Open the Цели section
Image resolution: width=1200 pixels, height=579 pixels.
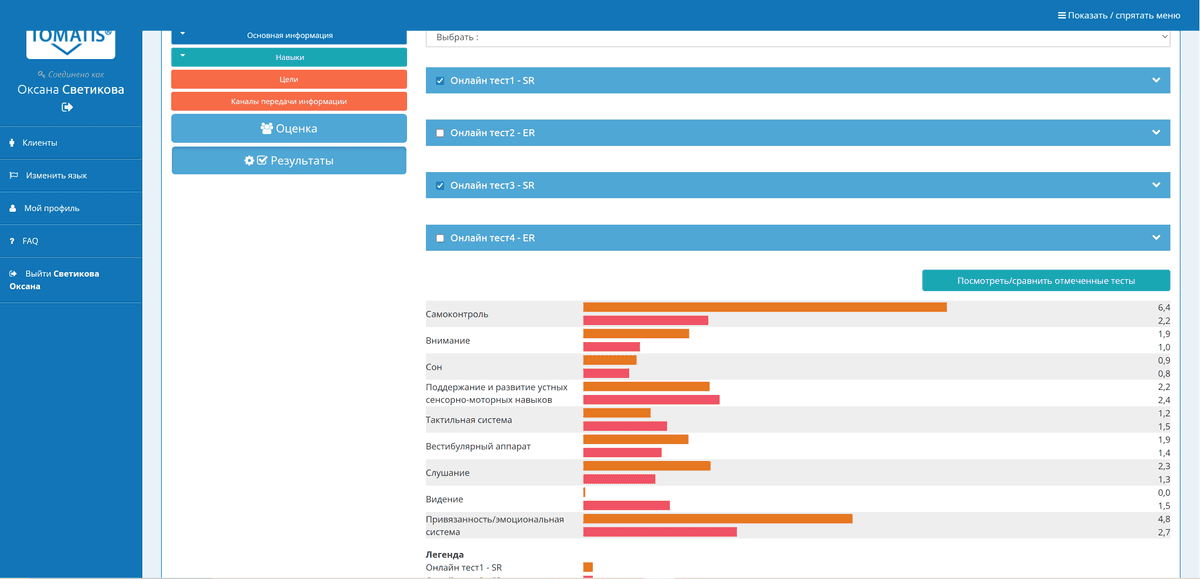pyautogui.click(x=289, y=79)
